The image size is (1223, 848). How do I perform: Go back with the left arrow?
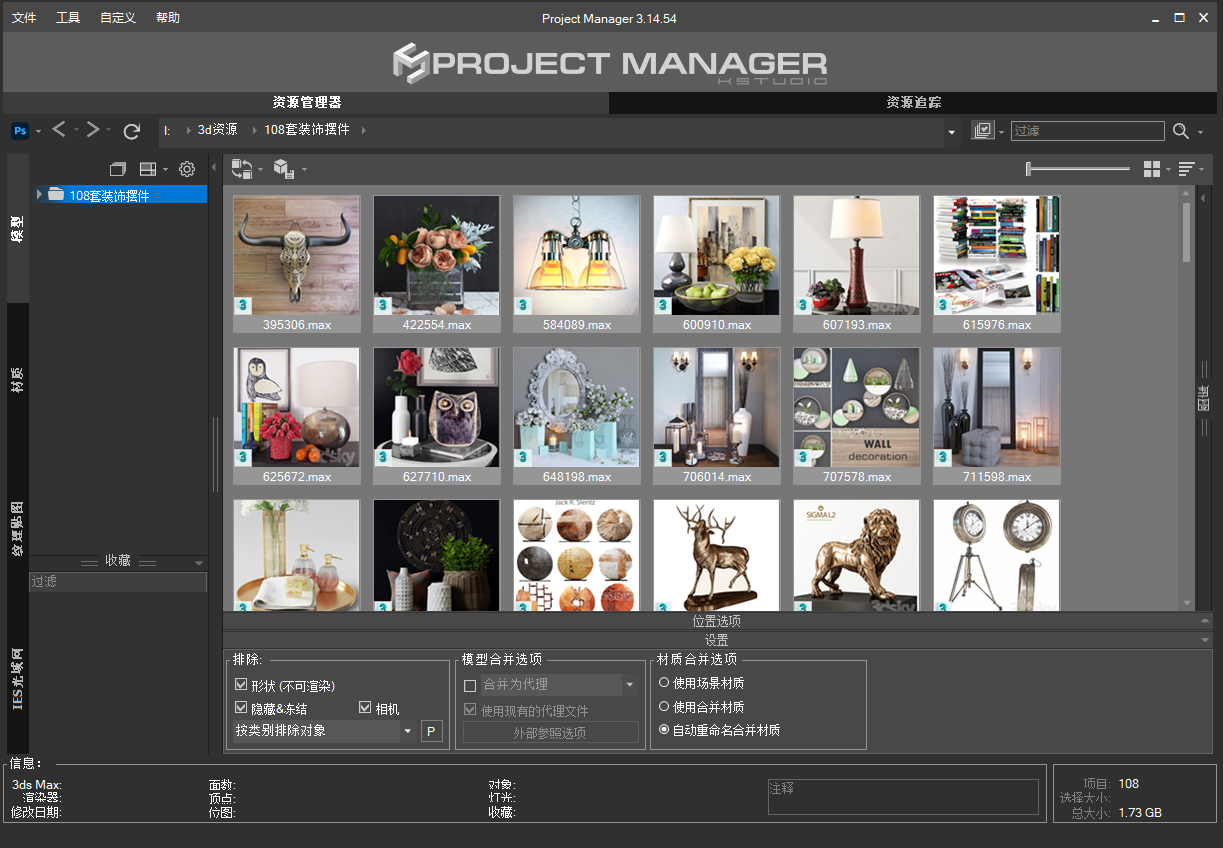(x=59, y=130)
